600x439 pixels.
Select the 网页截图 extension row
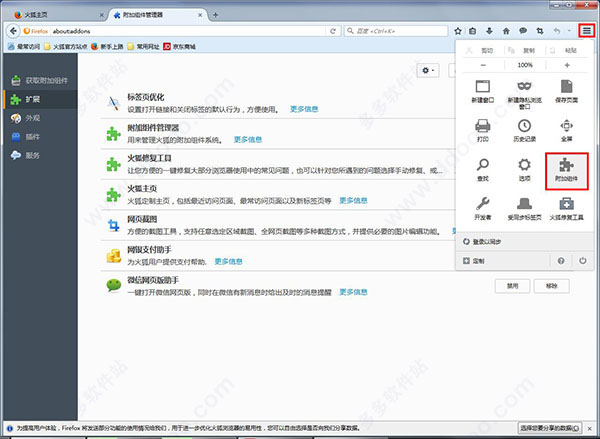click(278, 225)
